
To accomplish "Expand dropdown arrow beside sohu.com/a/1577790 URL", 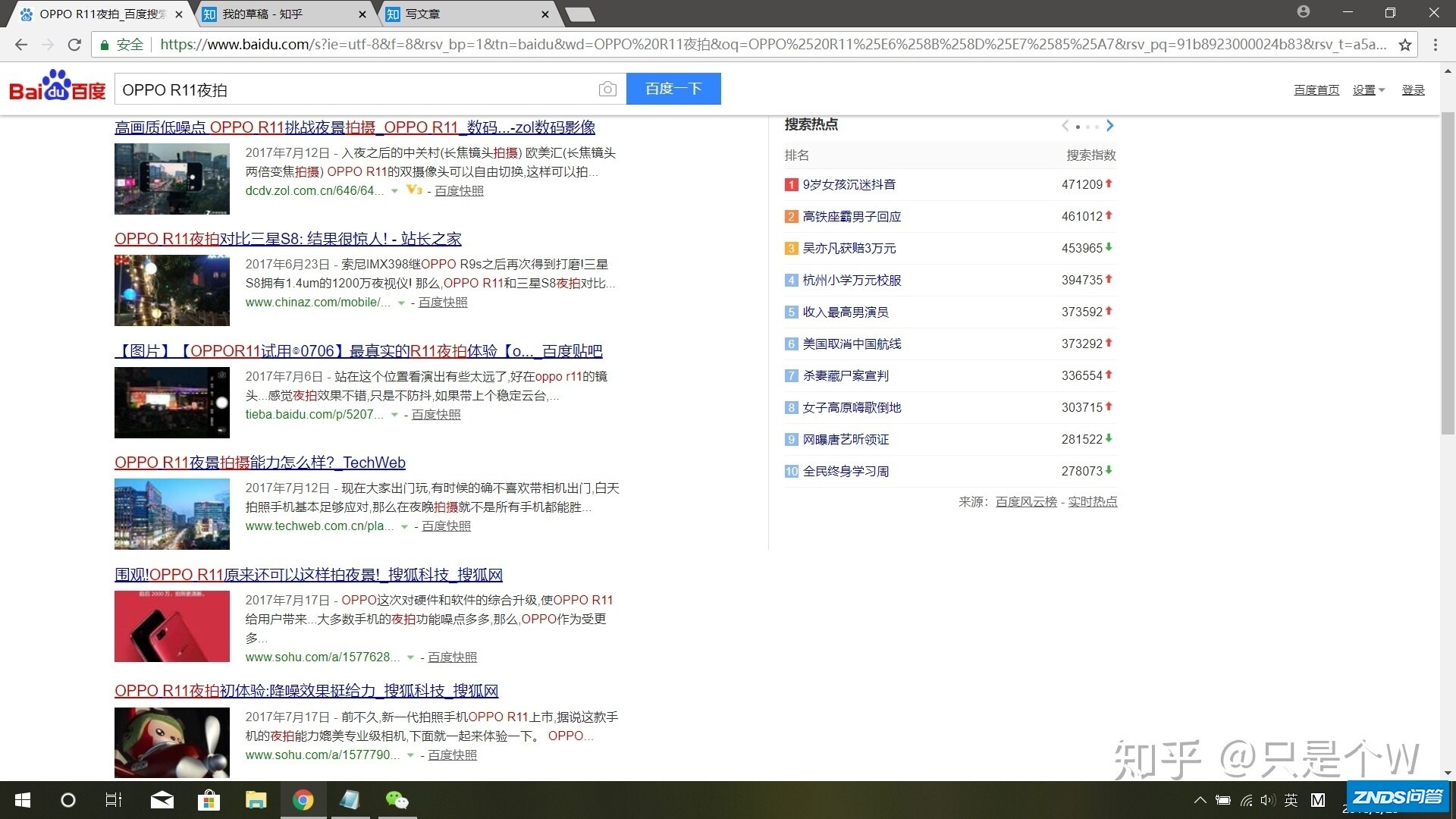I will pos(410,755).
